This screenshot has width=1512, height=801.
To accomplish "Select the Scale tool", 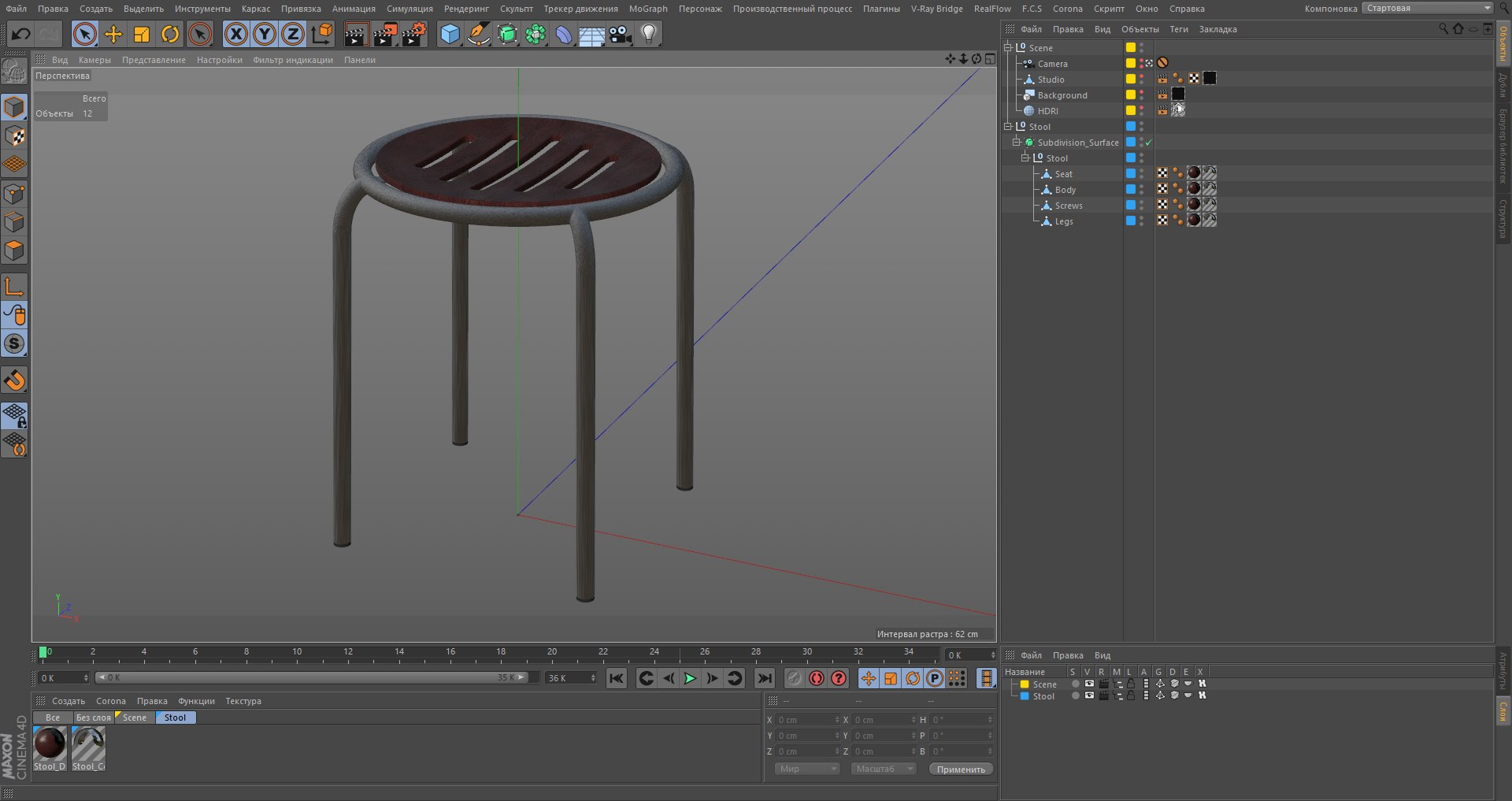I will (x=142, y=35).
